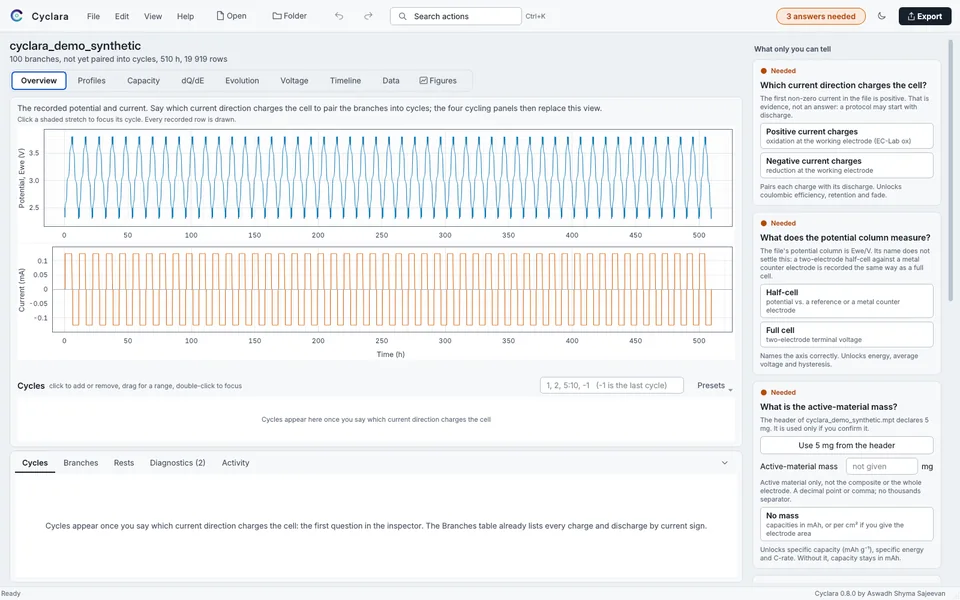Click the Active-material mass input field
Viewport: 960px width, 600px height.
pos(882,467)
